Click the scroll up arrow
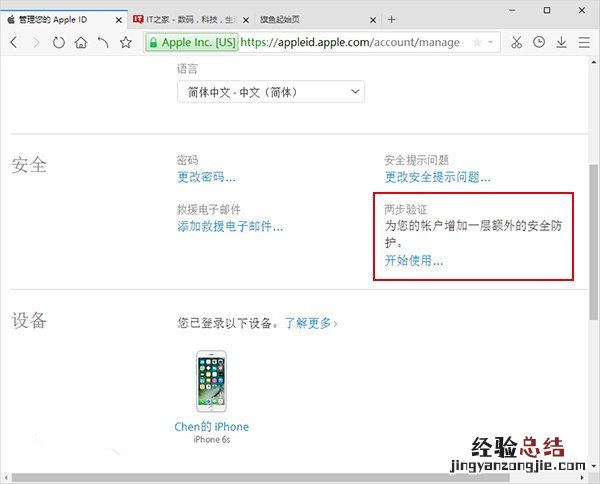Viewport: 600px width, 484px height. point(593,62)
